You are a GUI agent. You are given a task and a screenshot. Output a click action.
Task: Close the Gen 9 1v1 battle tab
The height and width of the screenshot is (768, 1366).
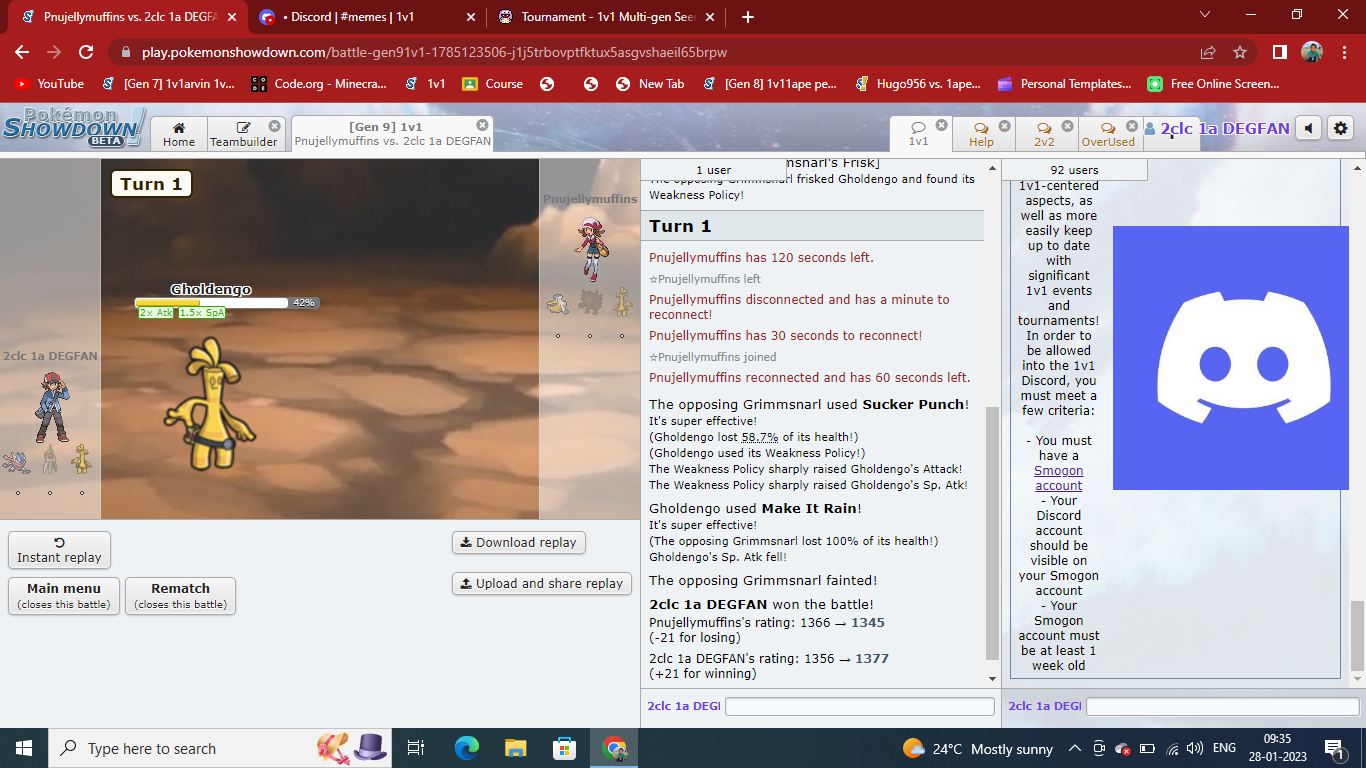482,125
